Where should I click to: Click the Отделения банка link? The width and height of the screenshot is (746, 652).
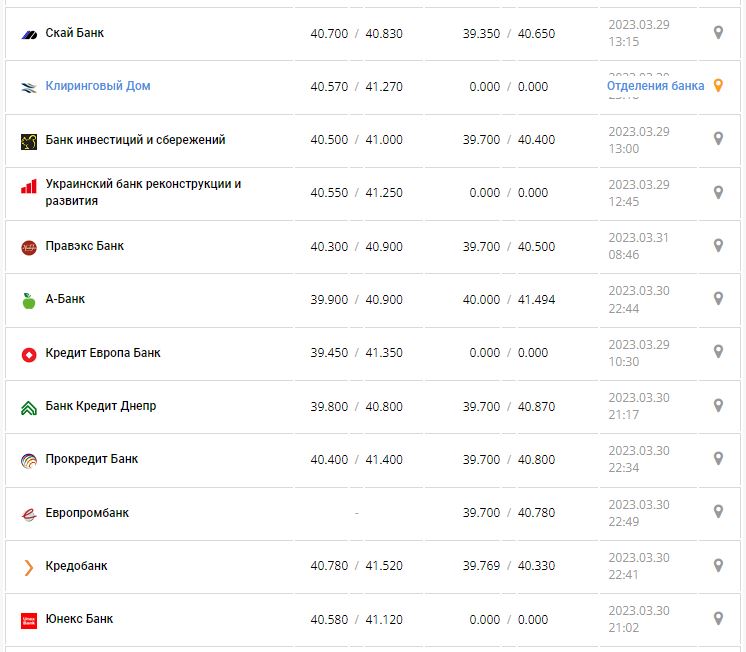(x=655, y=86)
